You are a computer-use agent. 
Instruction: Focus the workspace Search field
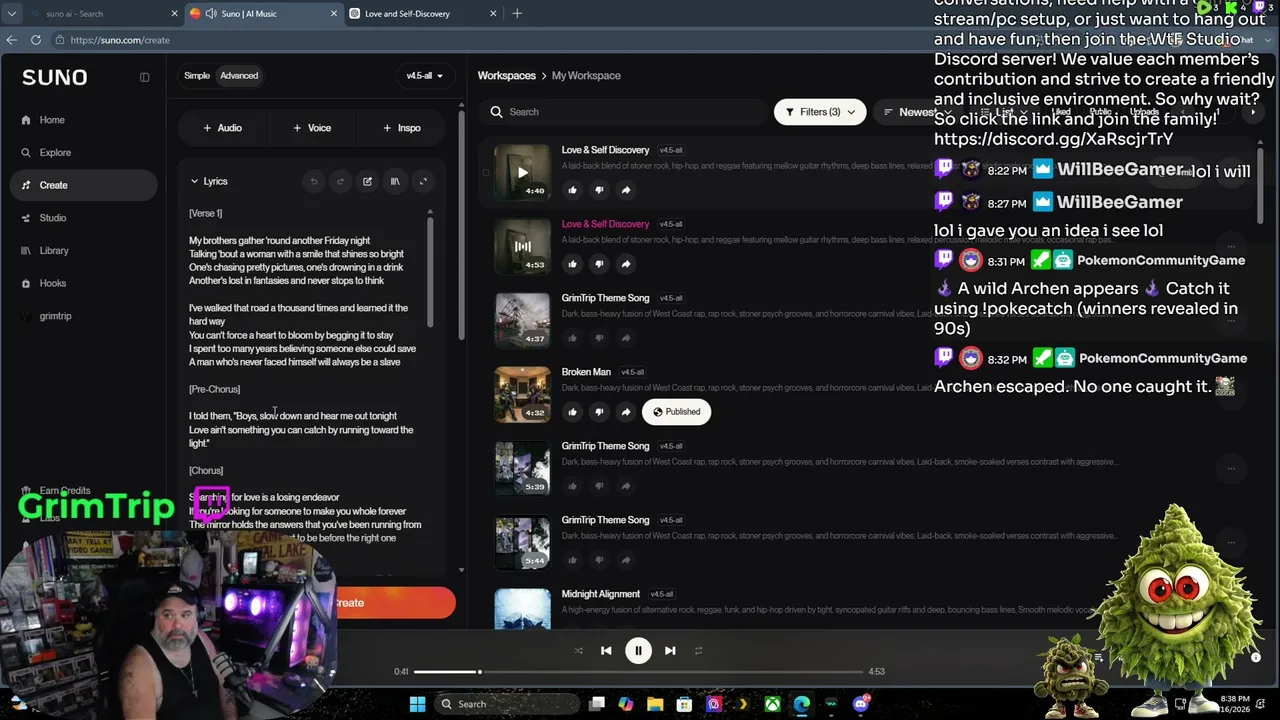click(622, 112)
